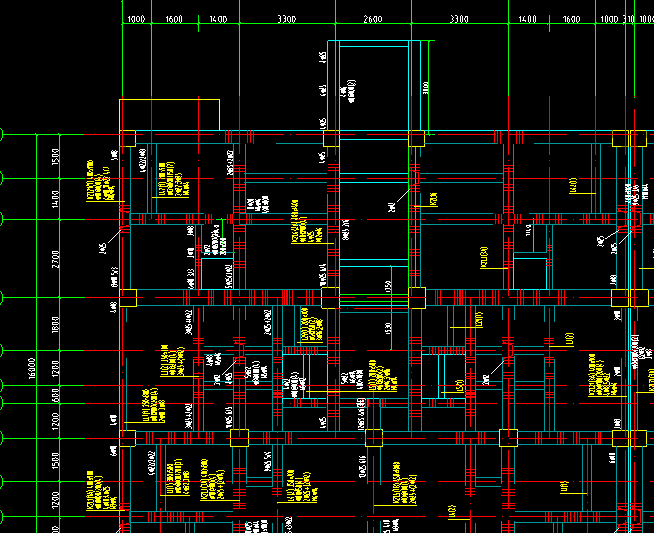This screenshot has width=654, height=533.
Task: Select the 3100 vertical dimension text
Action: tap(425, 88)
